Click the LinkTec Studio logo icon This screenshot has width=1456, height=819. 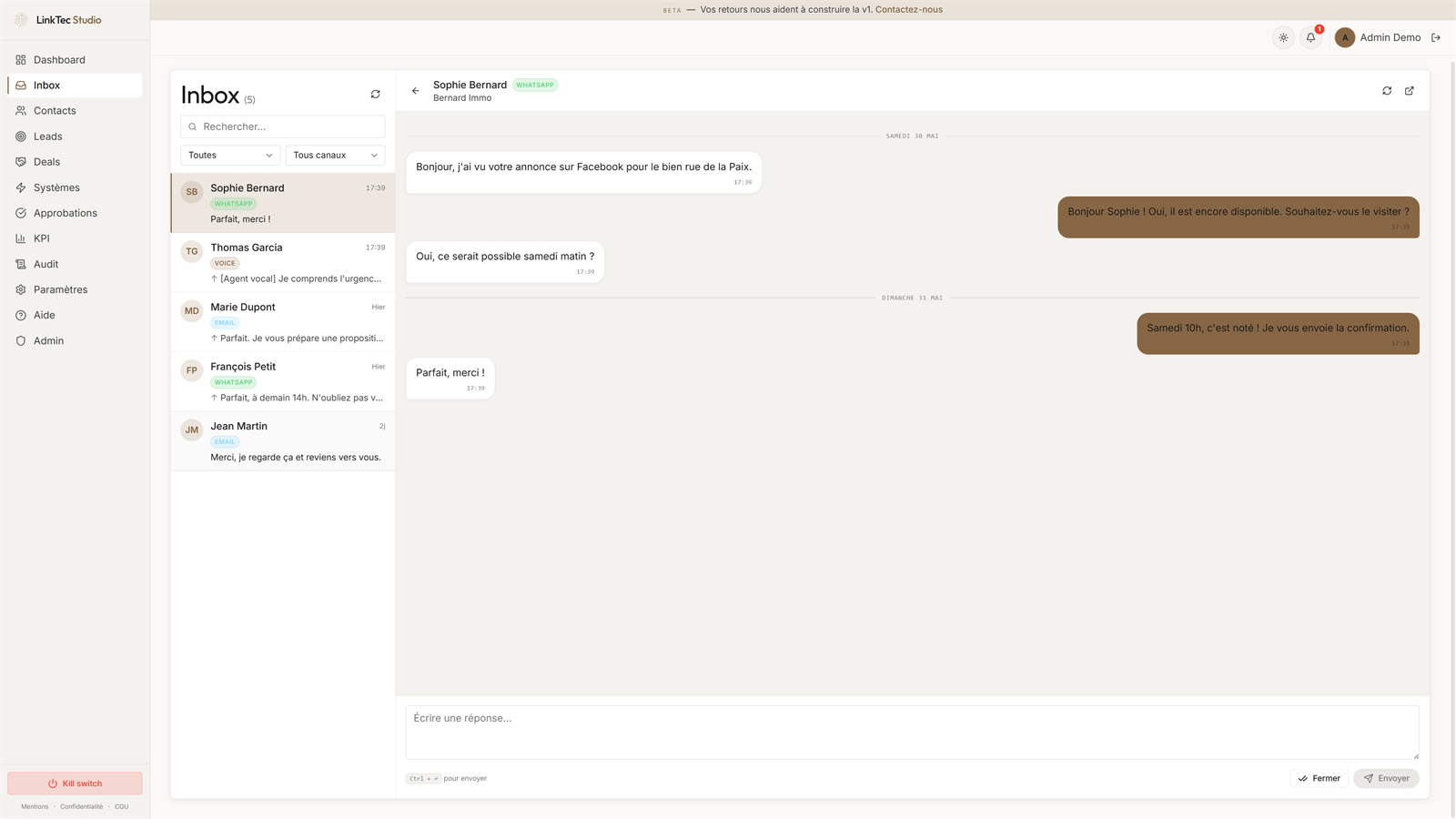[x=21, y=19]
